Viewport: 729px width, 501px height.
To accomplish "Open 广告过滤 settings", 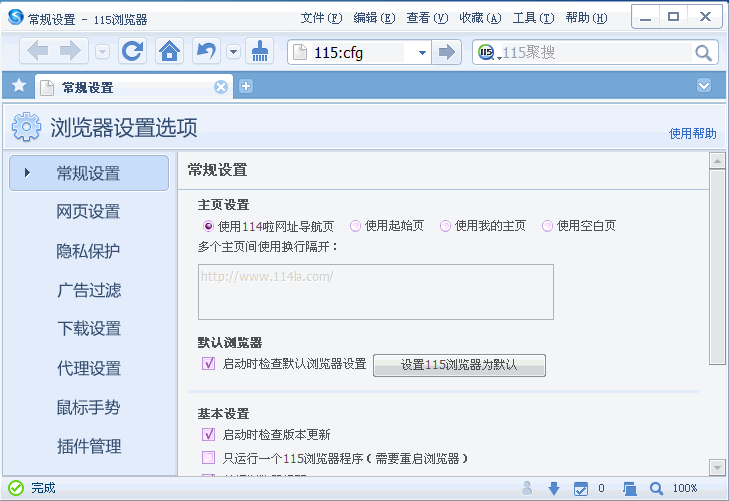I will (x=89, y=290).
